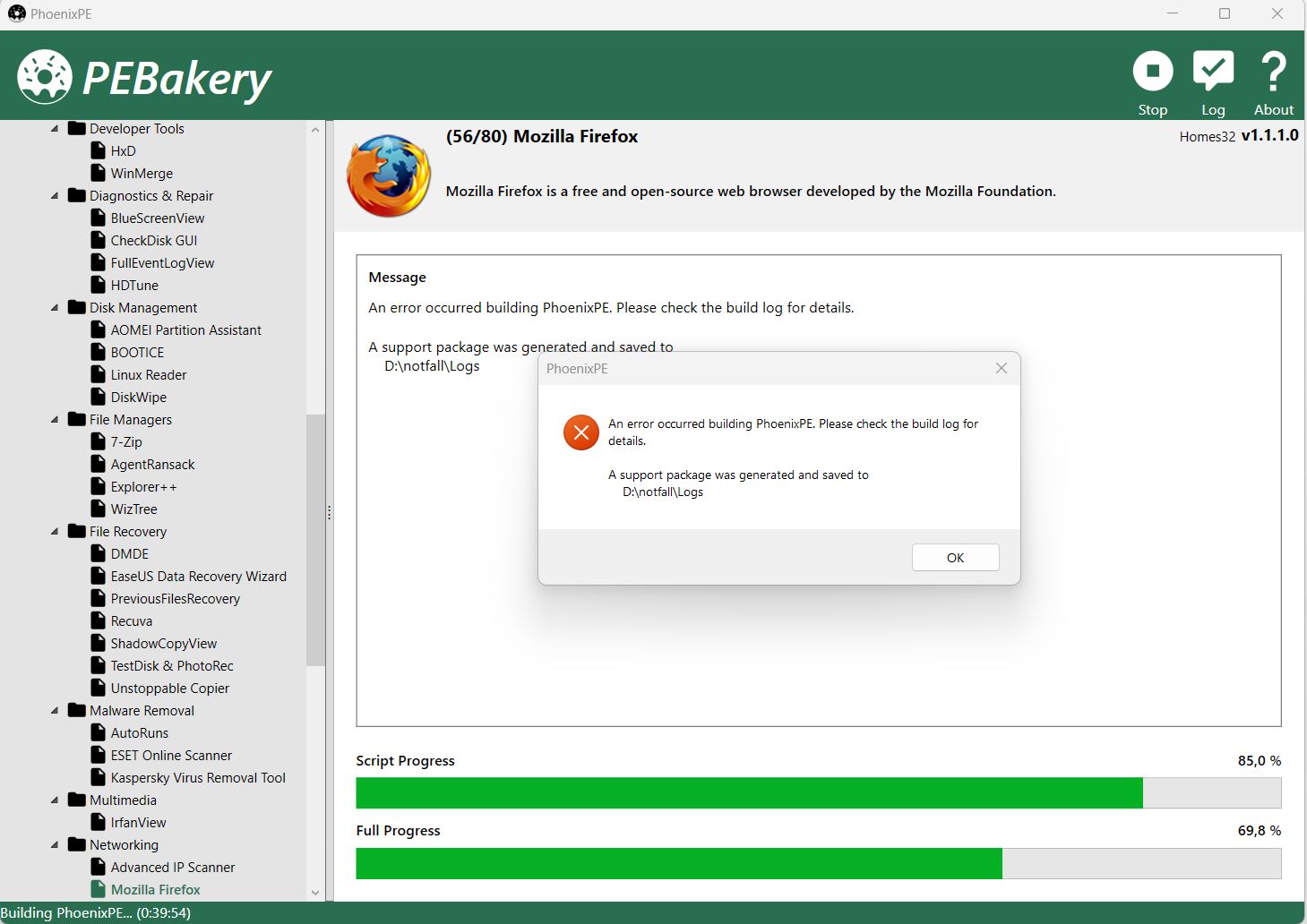Click the red error icon in dialog
Image resolution: width=1307 pixels, height=924 pixels.
(x=580, y=432)
